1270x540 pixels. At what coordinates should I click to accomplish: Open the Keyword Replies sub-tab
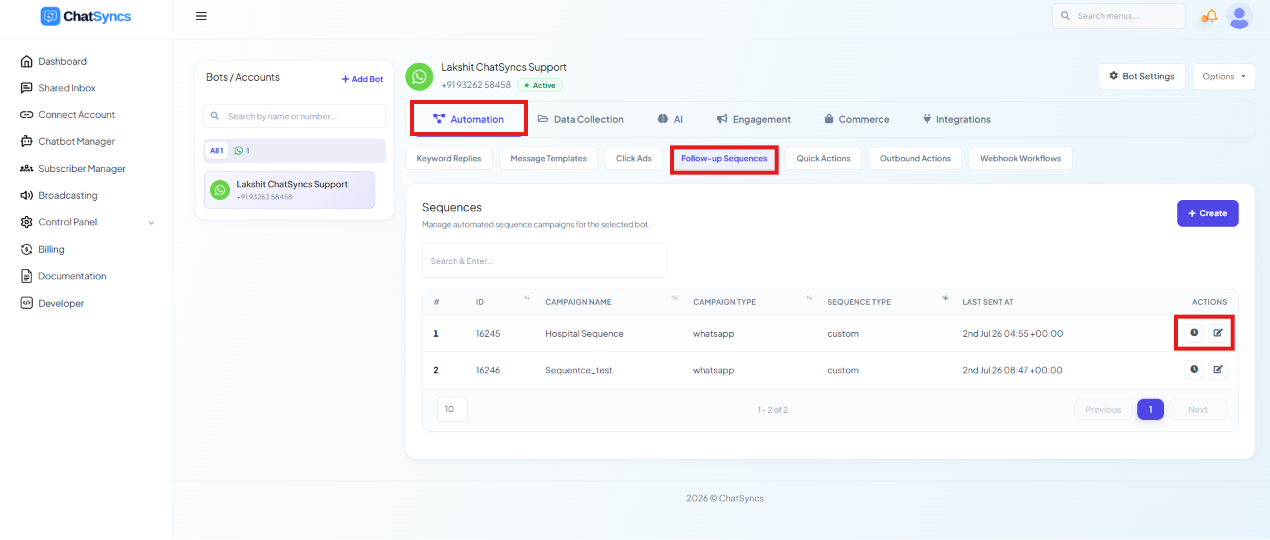tap(449, 158)
